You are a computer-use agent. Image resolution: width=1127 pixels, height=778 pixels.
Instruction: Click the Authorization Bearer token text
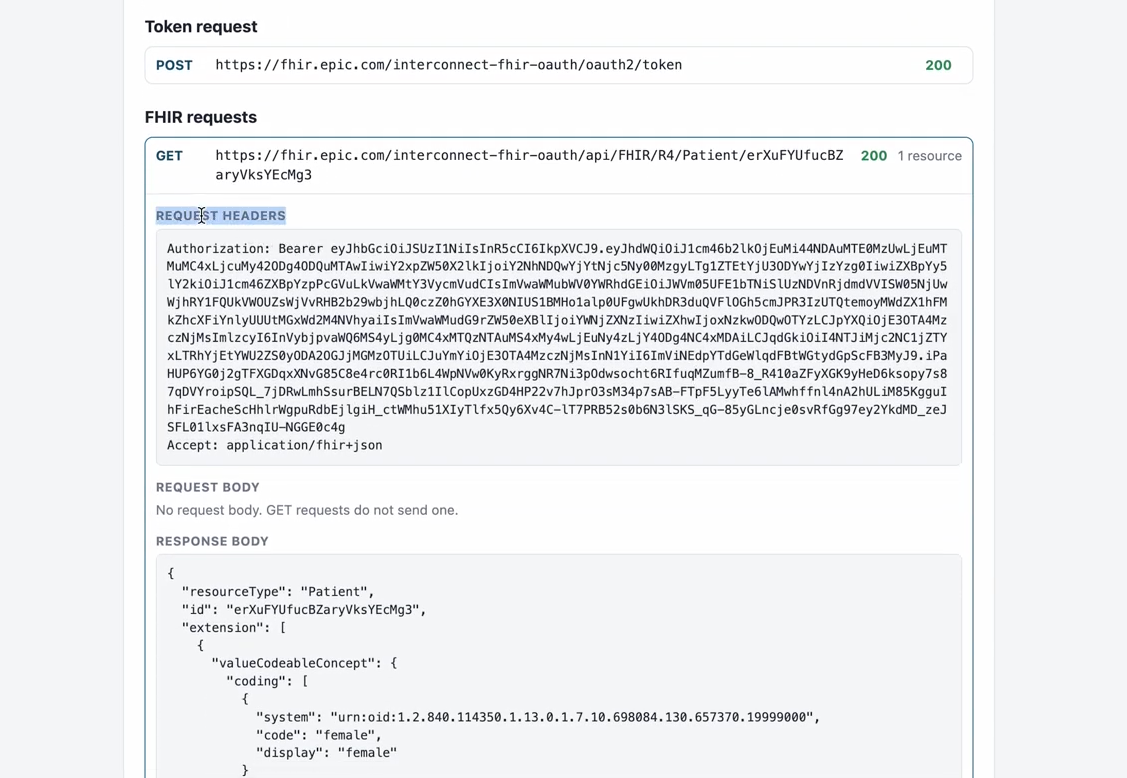[557, 338]
